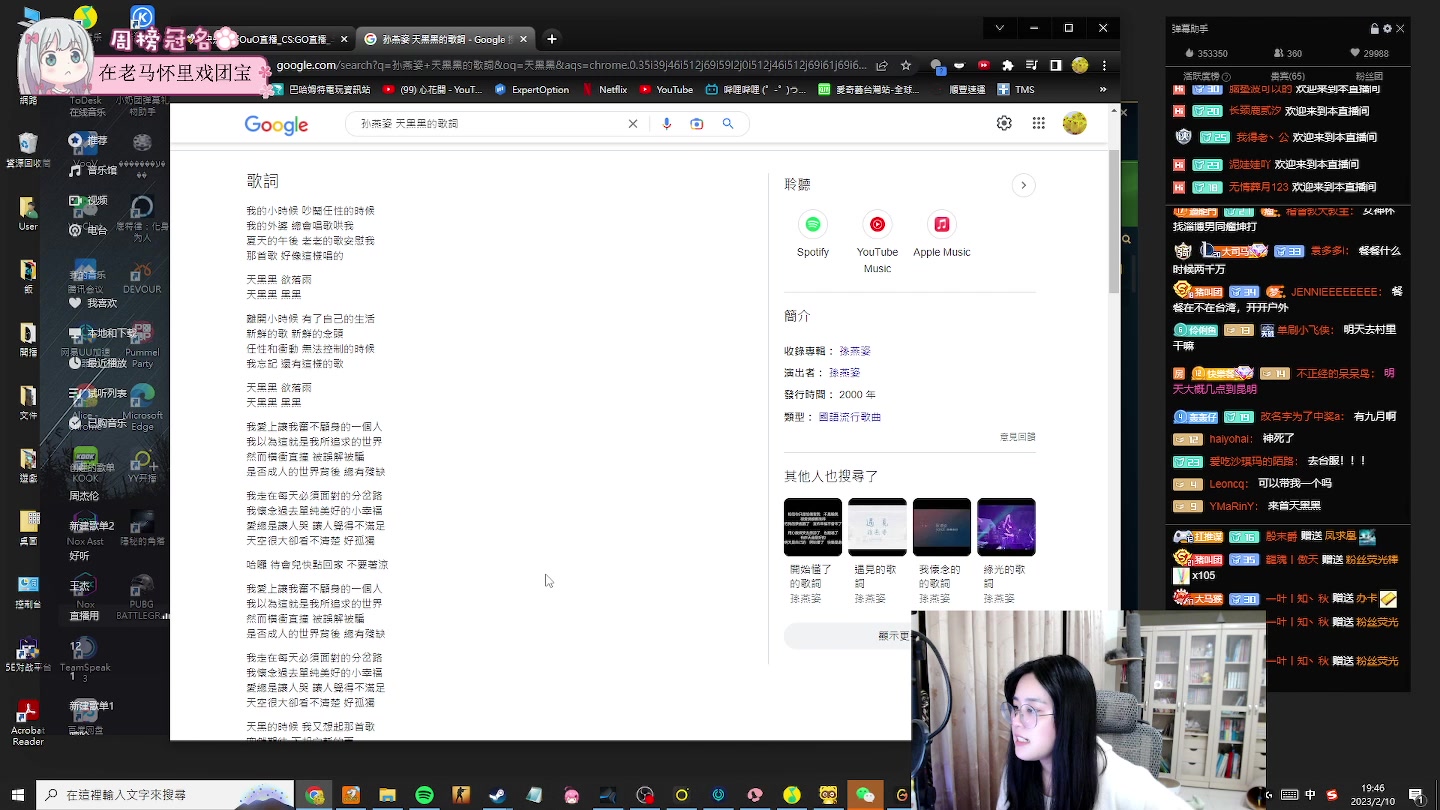The width and height of the screenshot is (1440, 810).
Task: Open YouTube Music listen link
Action: click(x=877, y=242)
